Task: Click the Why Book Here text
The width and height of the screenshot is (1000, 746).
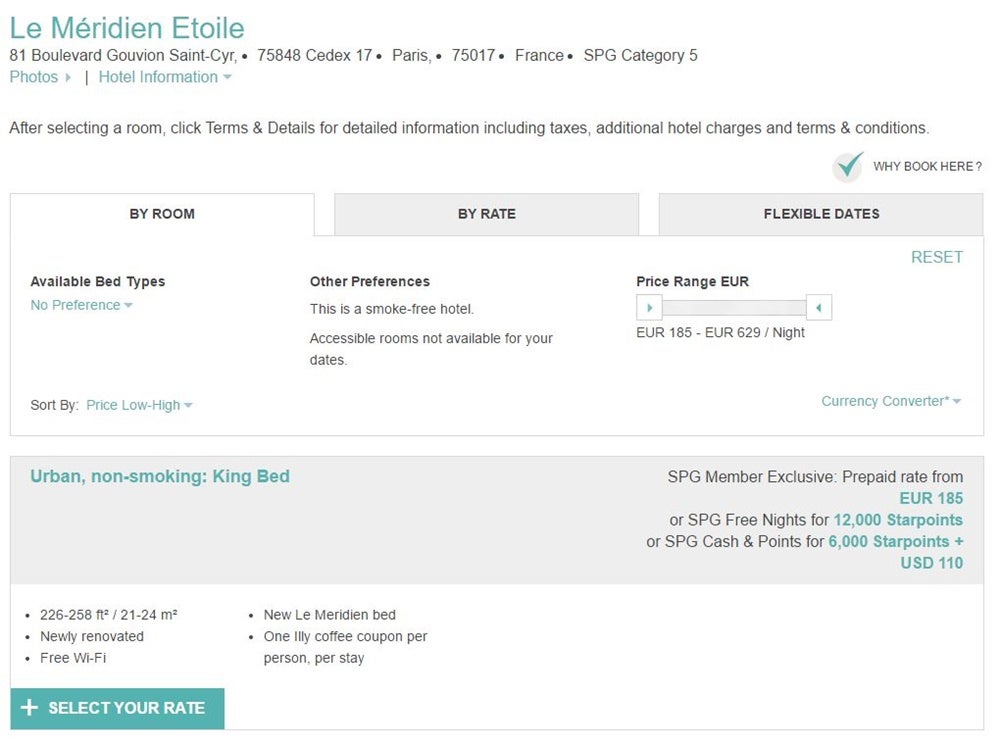Action: coord(927,166)
